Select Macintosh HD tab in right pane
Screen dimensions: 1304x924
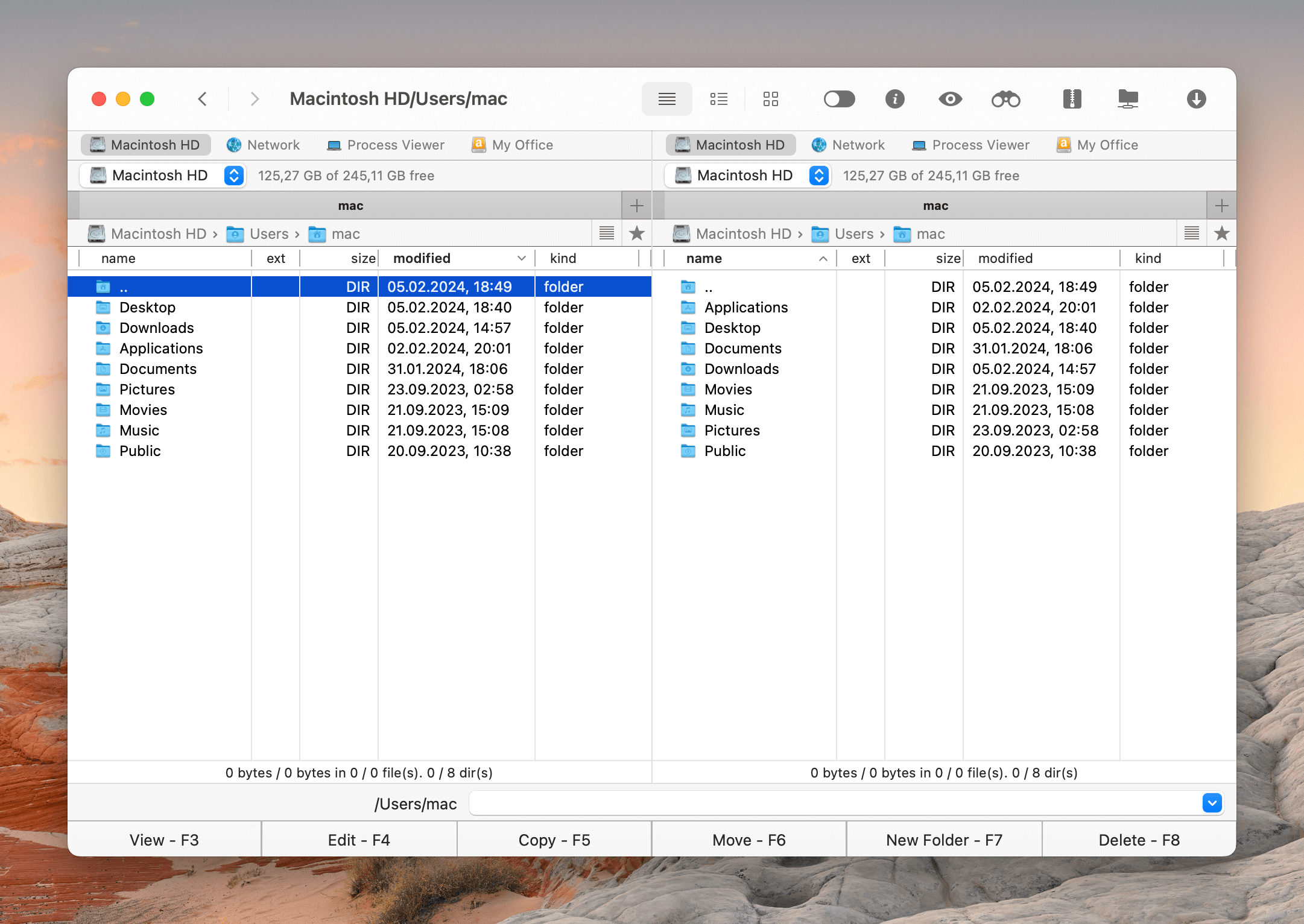coord(730,145)
